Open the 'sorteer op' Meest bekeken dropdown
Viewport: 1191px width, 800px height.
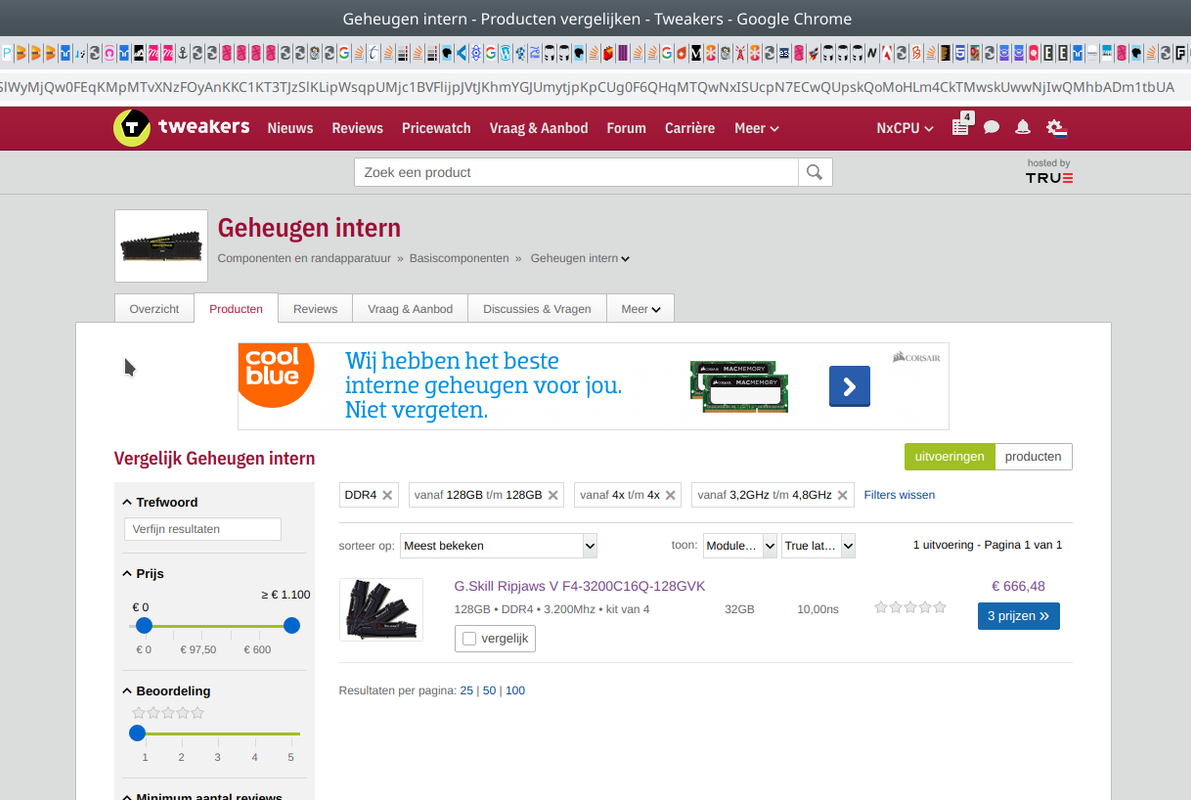[498, 545]
